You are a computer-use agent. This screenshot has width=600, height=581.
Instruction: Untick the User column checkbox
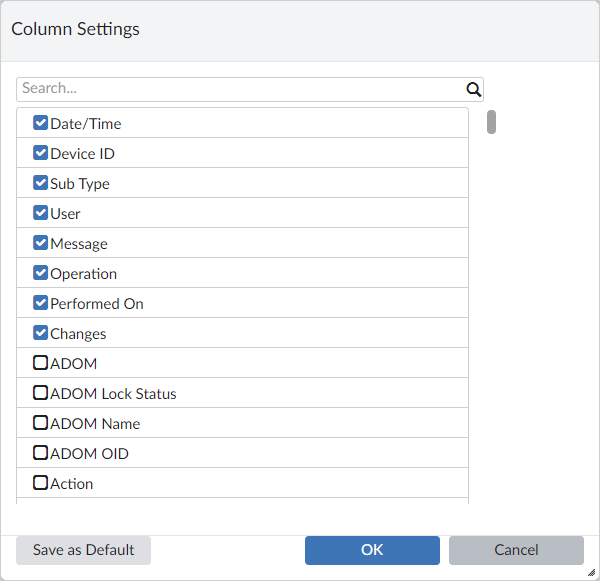click(x=41, y=213)
